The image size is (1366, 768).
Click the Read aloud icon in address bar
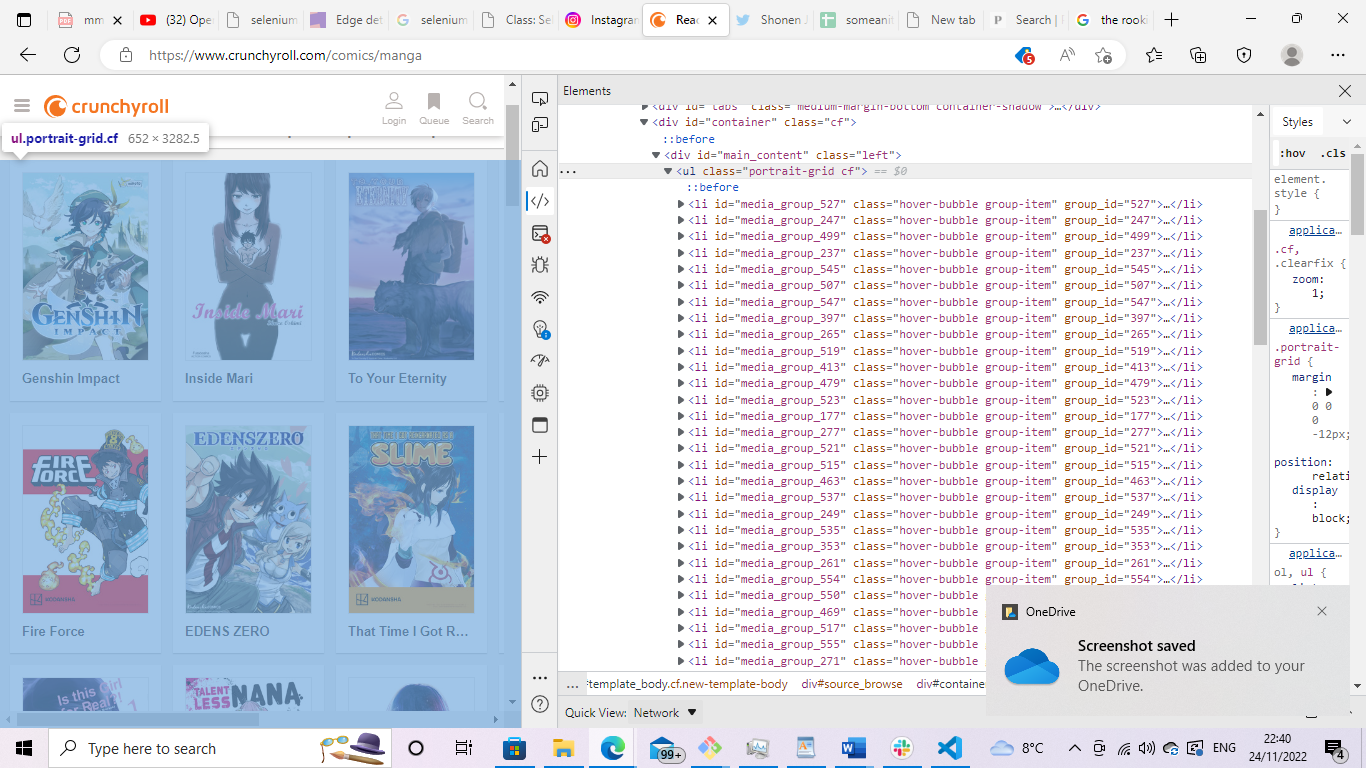coord(1067,55)
